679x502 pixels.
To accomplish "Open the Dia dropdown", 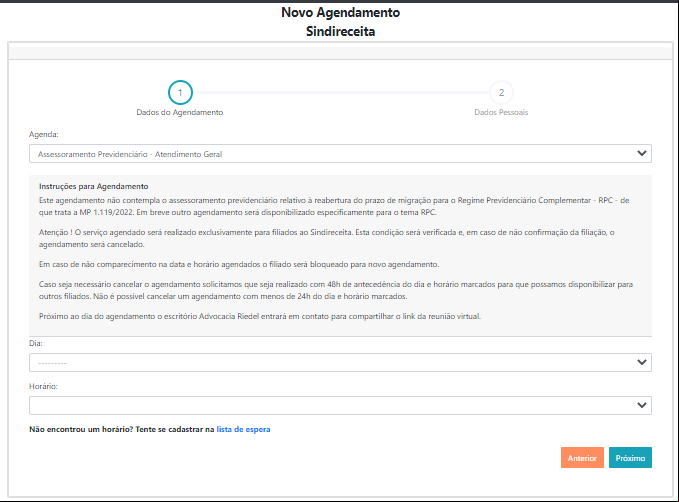I will pos(340,363).
